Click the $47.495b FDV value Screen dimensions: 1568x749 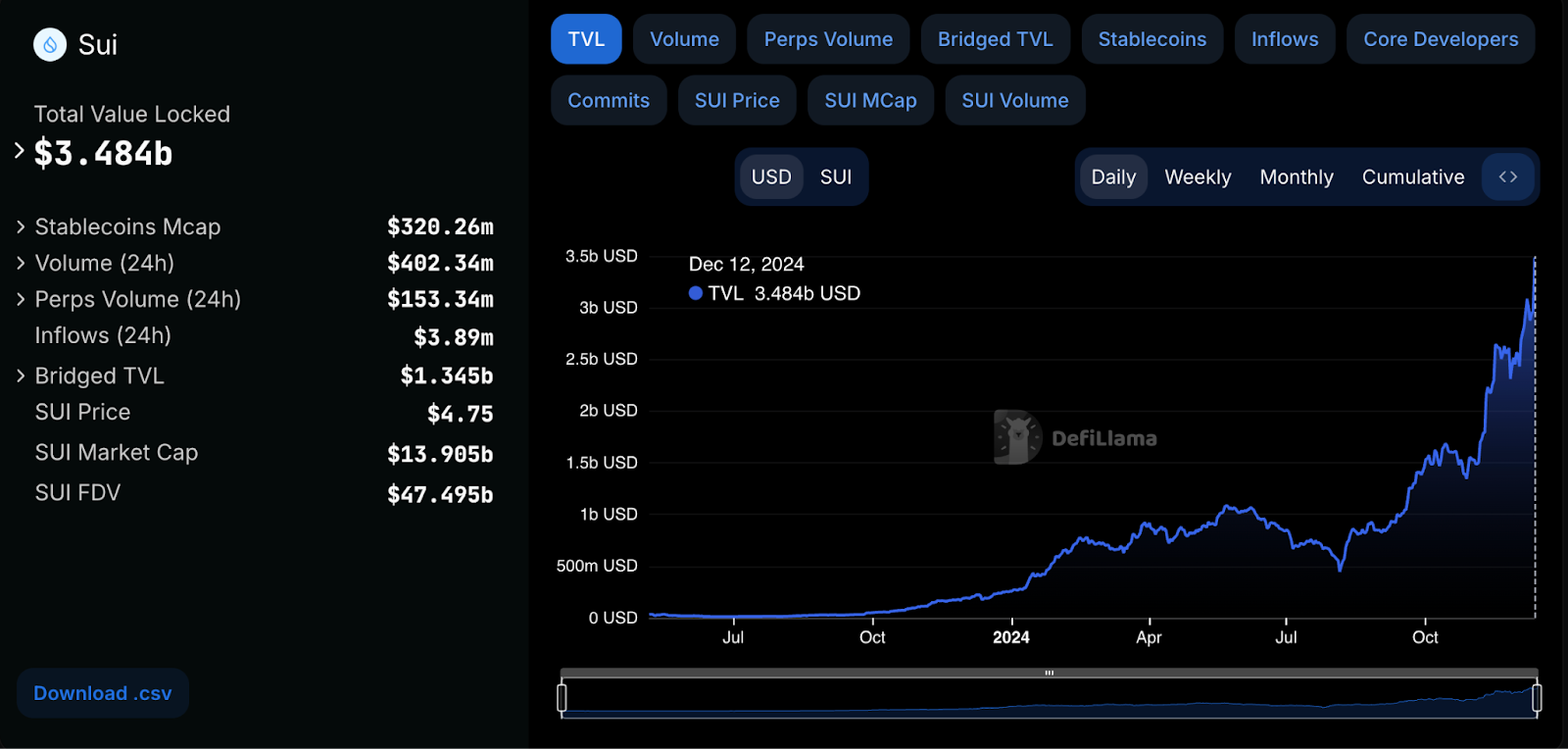[440, 494]
